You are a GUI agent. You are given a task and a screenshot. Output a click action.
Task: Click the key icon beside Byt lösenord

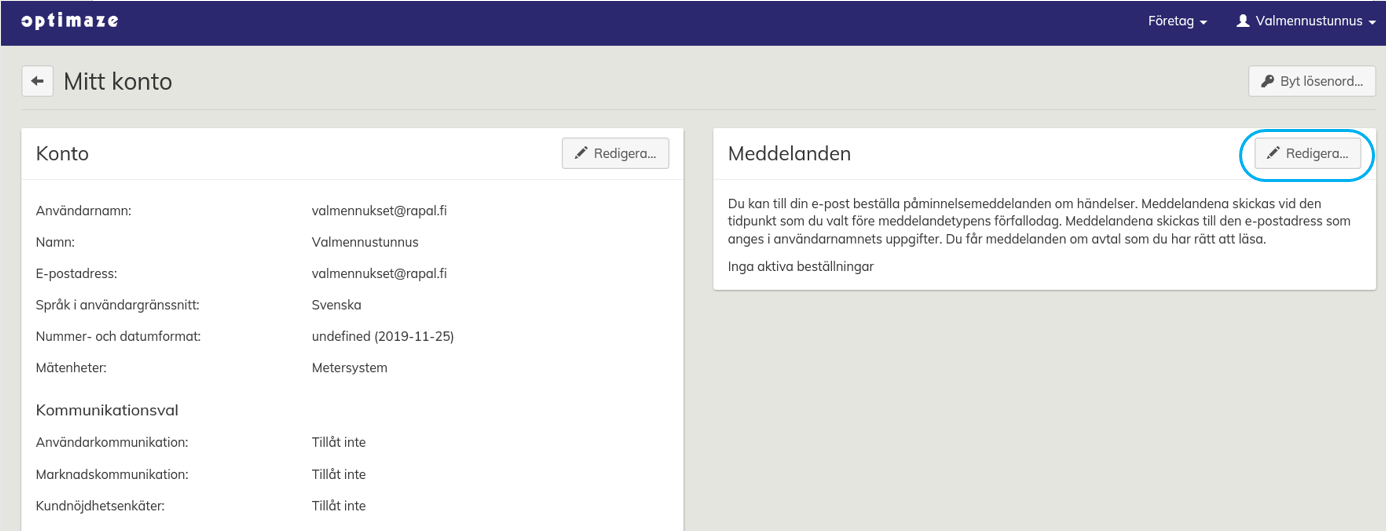click(x=1267, y=82)
